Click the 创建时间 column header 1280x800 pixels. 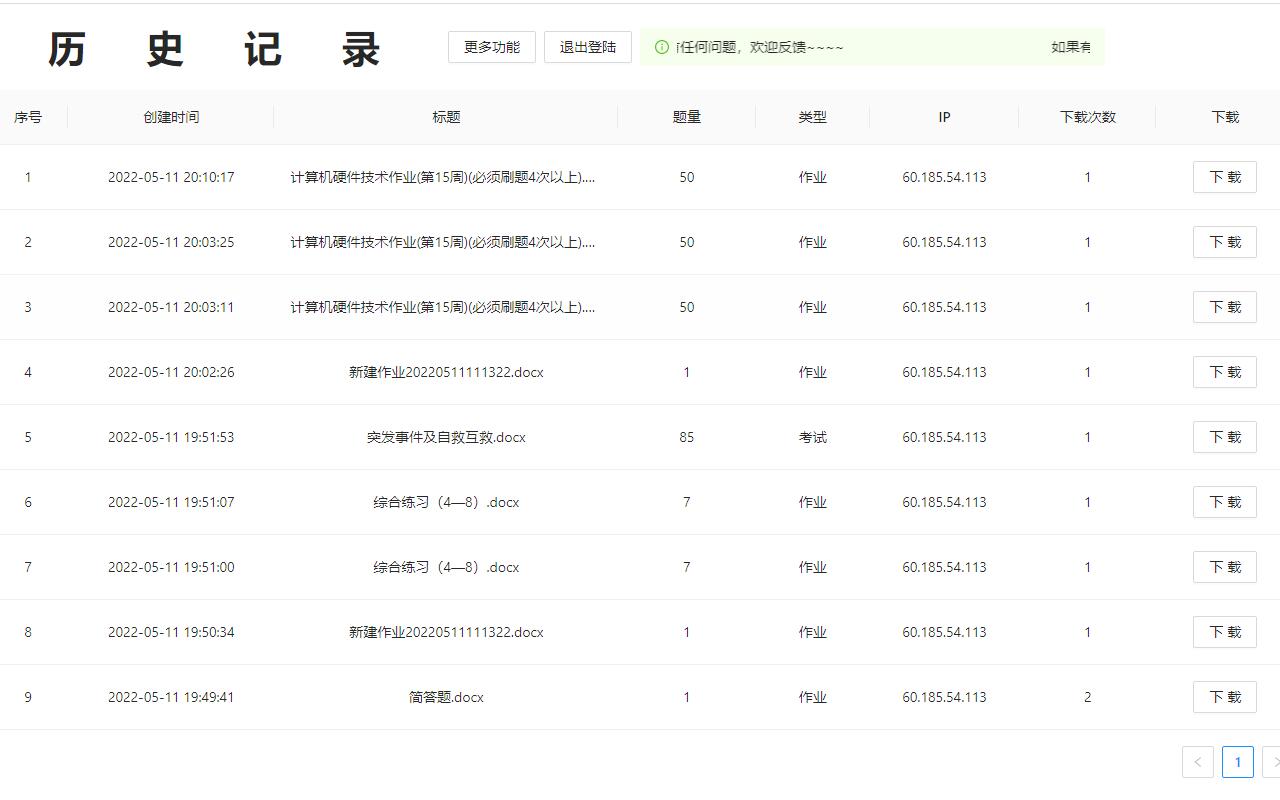[x=170, y=117]
